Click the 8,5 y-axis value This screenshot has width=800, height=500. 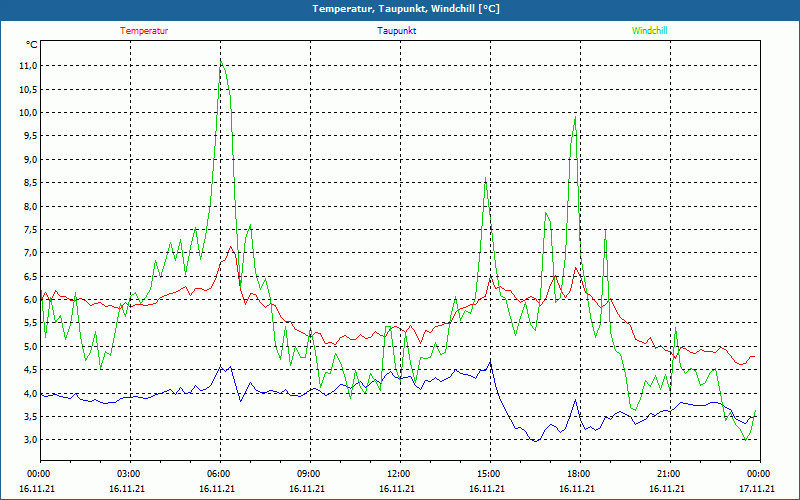pos(30,183)
